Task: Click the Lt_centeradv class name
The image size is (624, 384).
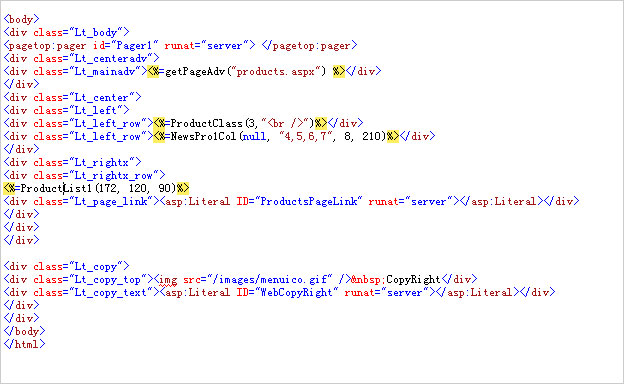Action: pyautogui.click(x=111, y=58)
